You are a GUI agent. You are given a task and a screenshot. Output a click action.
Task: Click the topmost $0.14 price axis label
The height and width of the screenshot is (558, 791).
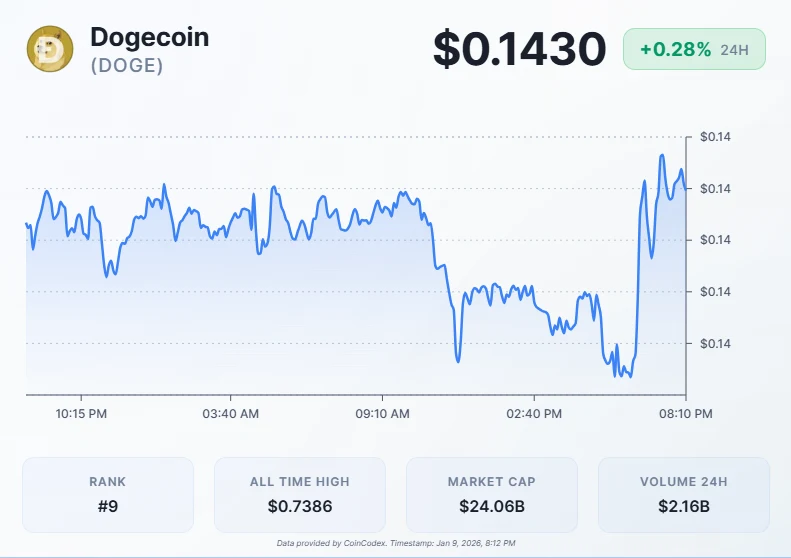pyautogui.click(x=715, y=136)
